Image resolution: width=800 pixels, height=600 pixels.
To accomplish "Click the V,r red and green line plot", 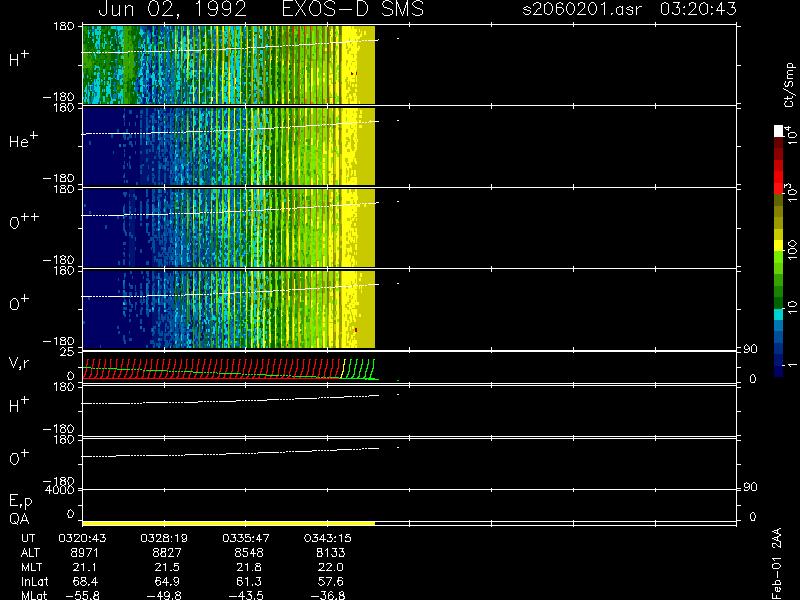I will [231, 369].
